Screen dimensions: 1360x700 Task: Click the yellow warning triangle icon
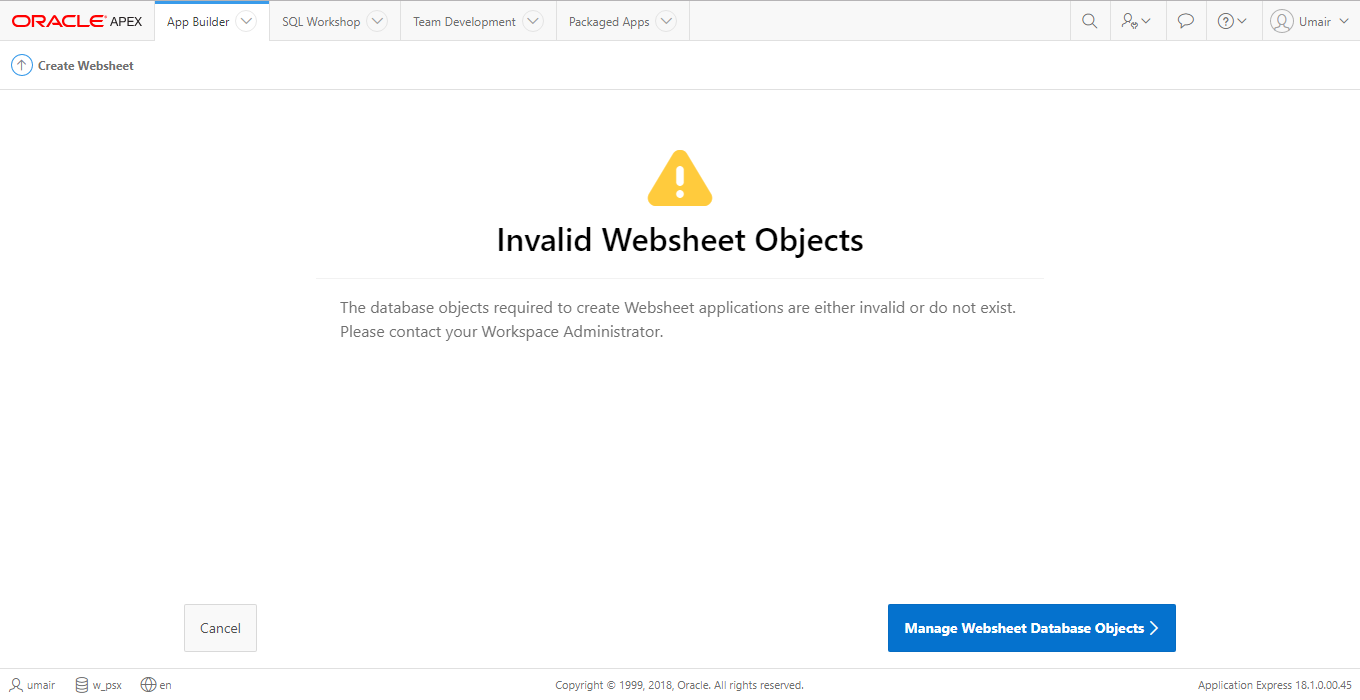(680, 178)
